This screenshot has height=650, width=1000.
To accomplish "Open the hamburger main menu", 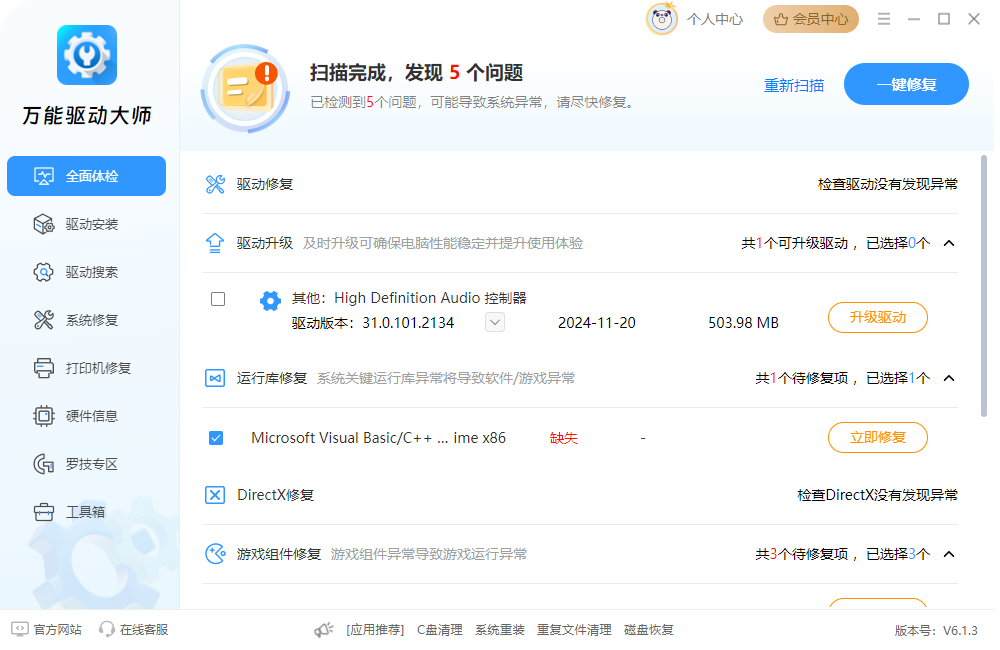I will (883, 19).
